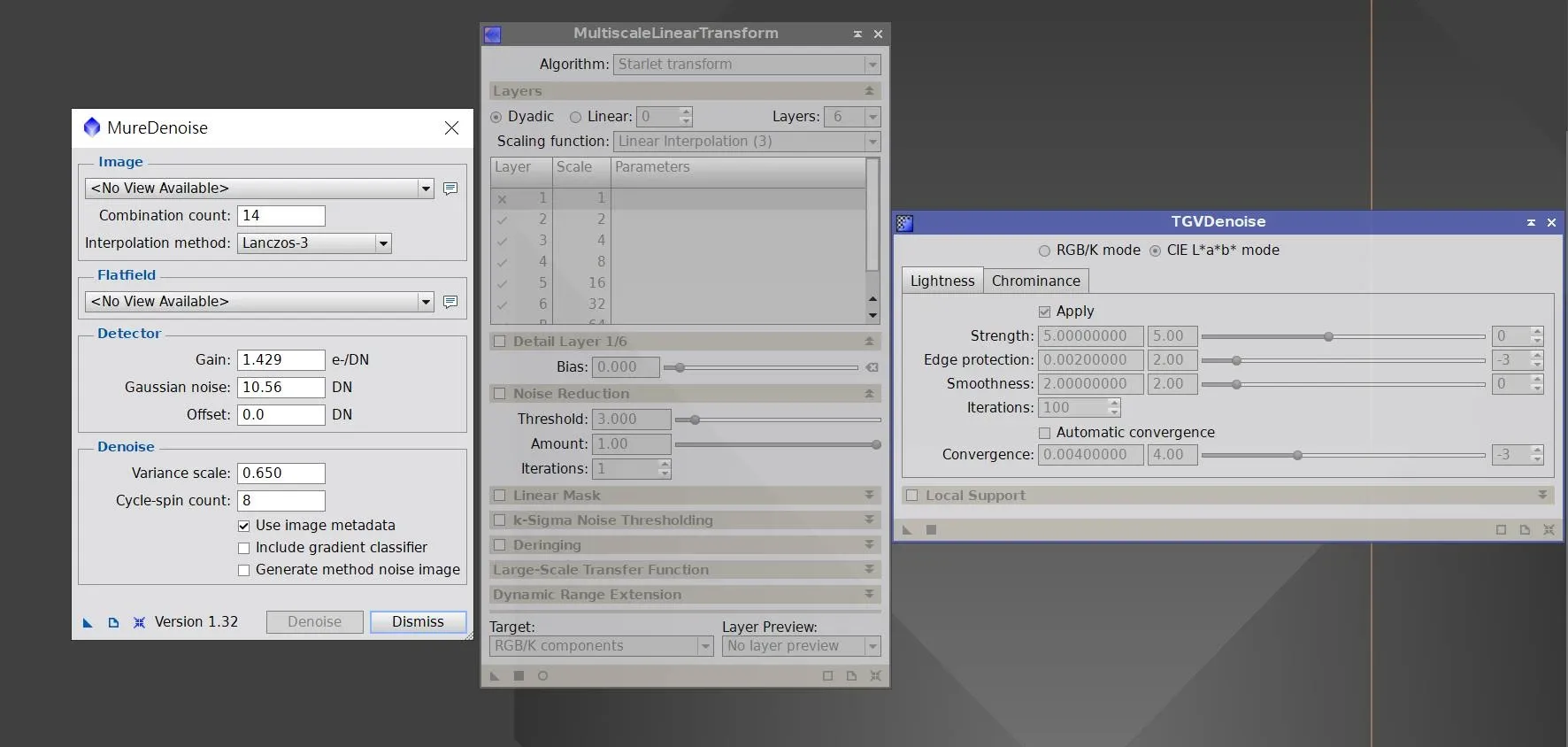
Task: Open Layer Preview dropdown
Action: (x=802, y=646)
